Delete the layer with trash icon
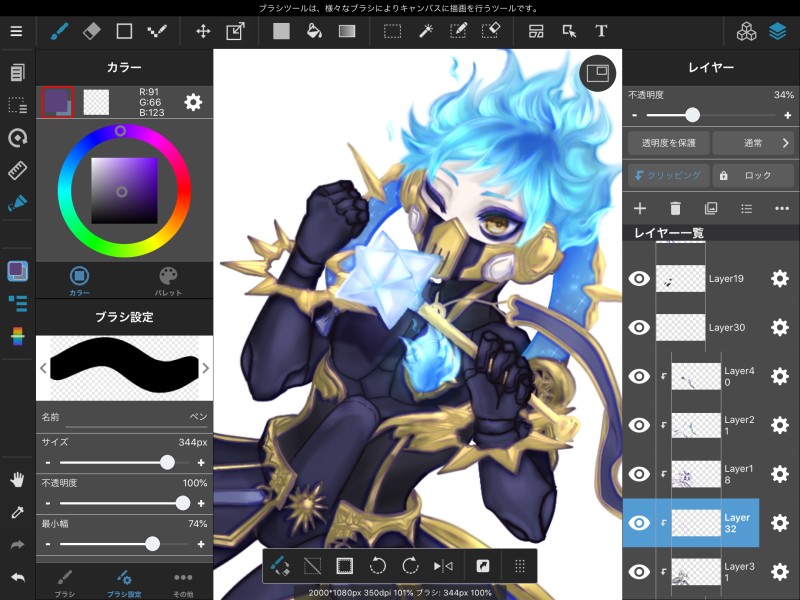Image resolution: width=800 pixels, height=600 pixels. [675, 208]
